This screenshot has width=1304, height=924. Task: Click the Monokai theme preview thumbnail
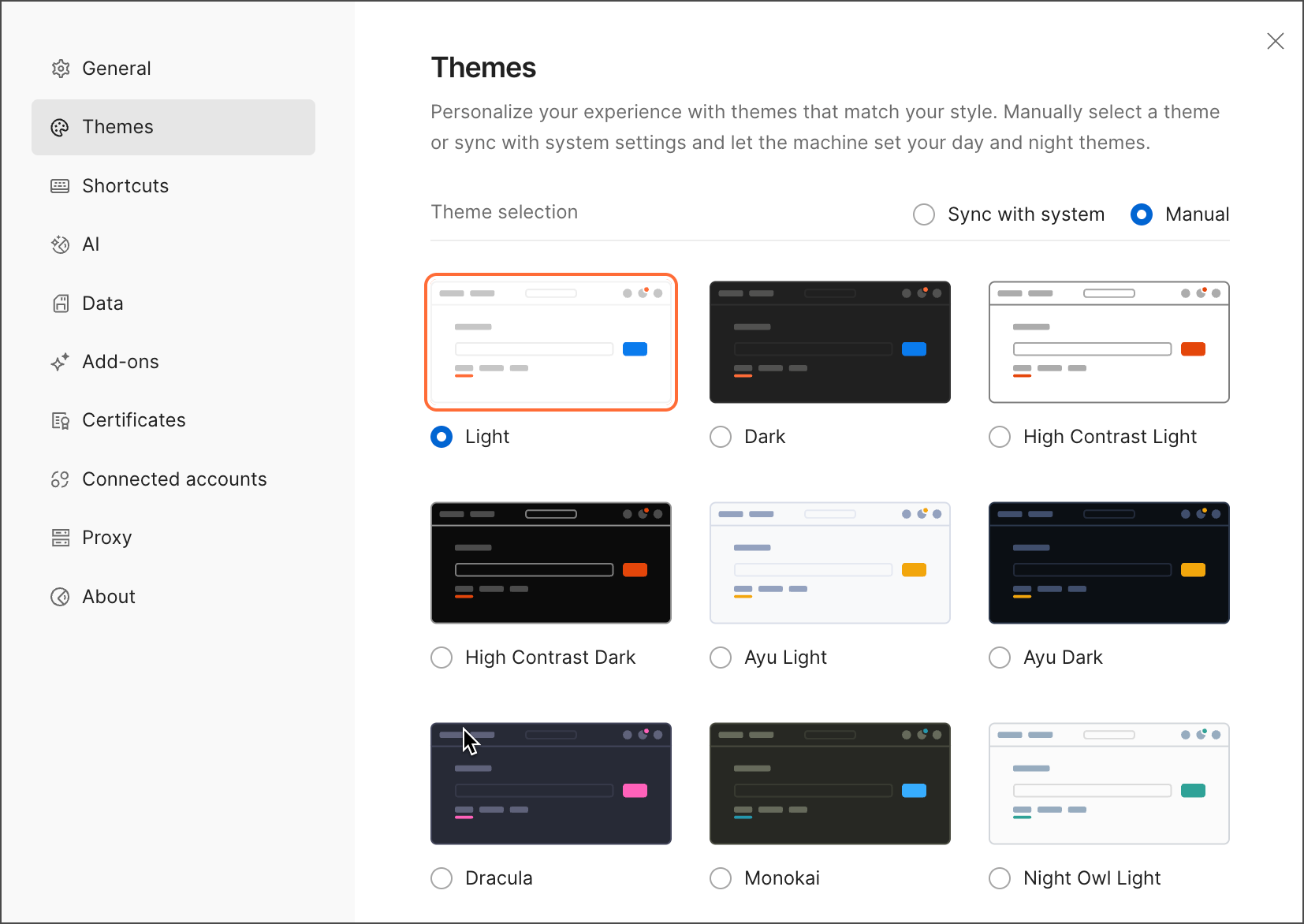coord(829,783)
